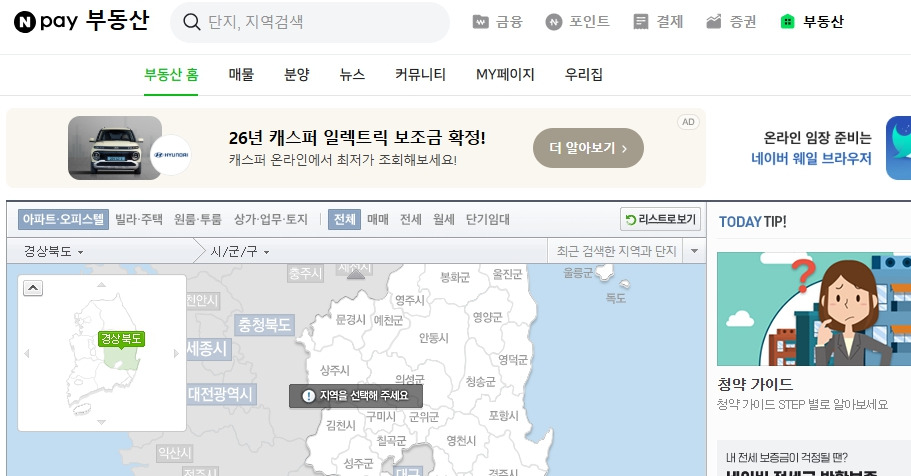Click the 충청북도 region label
Image resolution: width=911 pixels, height=476 pixels.
tap(264, 324)
